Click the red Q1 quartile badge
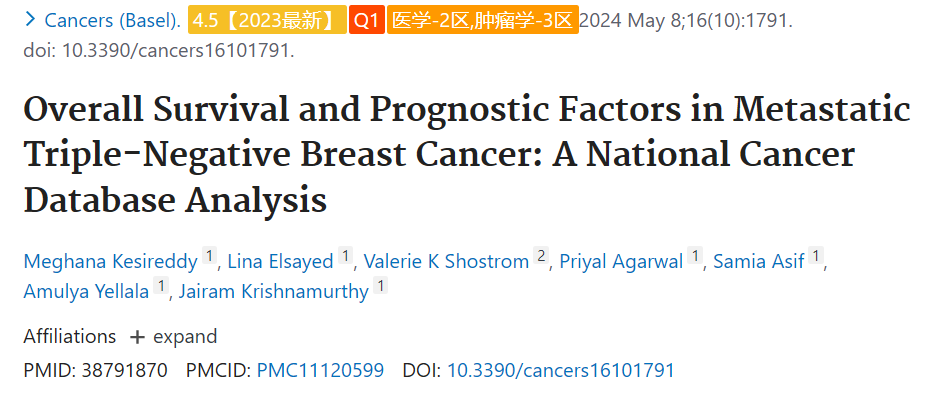This screenshot has width=941, height=412. (367, 20)
